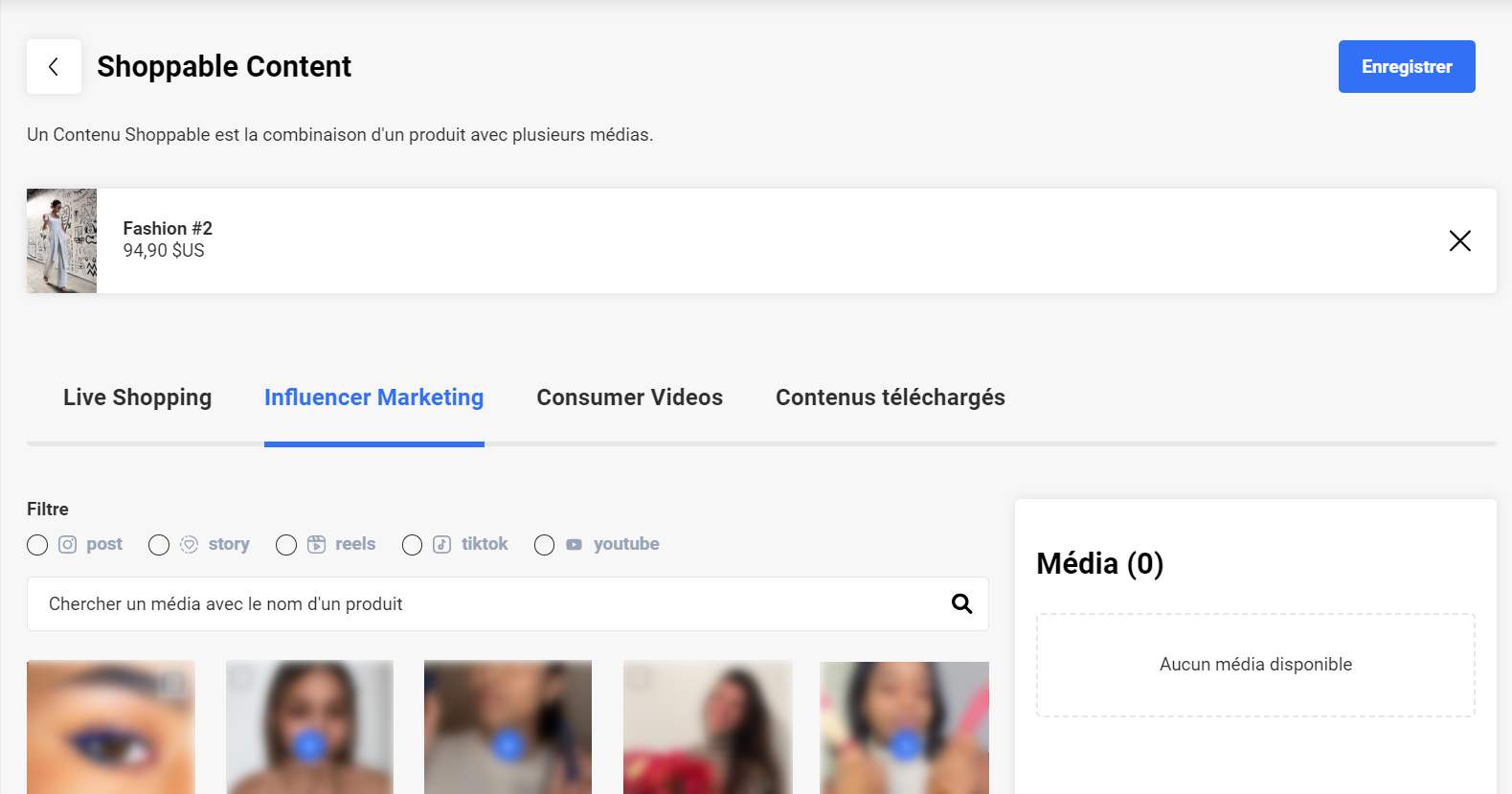1512x794 pixels.
Task: Click the Aucun média disponible placeholder
Action: coord(1255,665)
